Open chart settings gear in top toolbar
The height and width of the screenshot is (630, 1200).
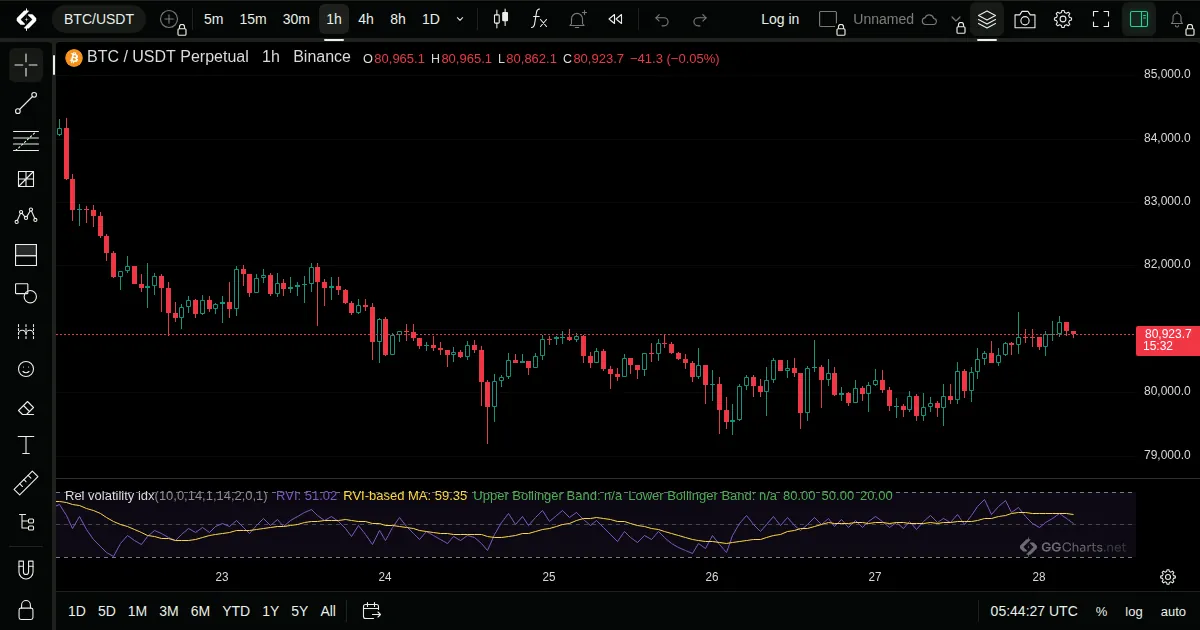pyautogui.click(x=1062, y=19)
